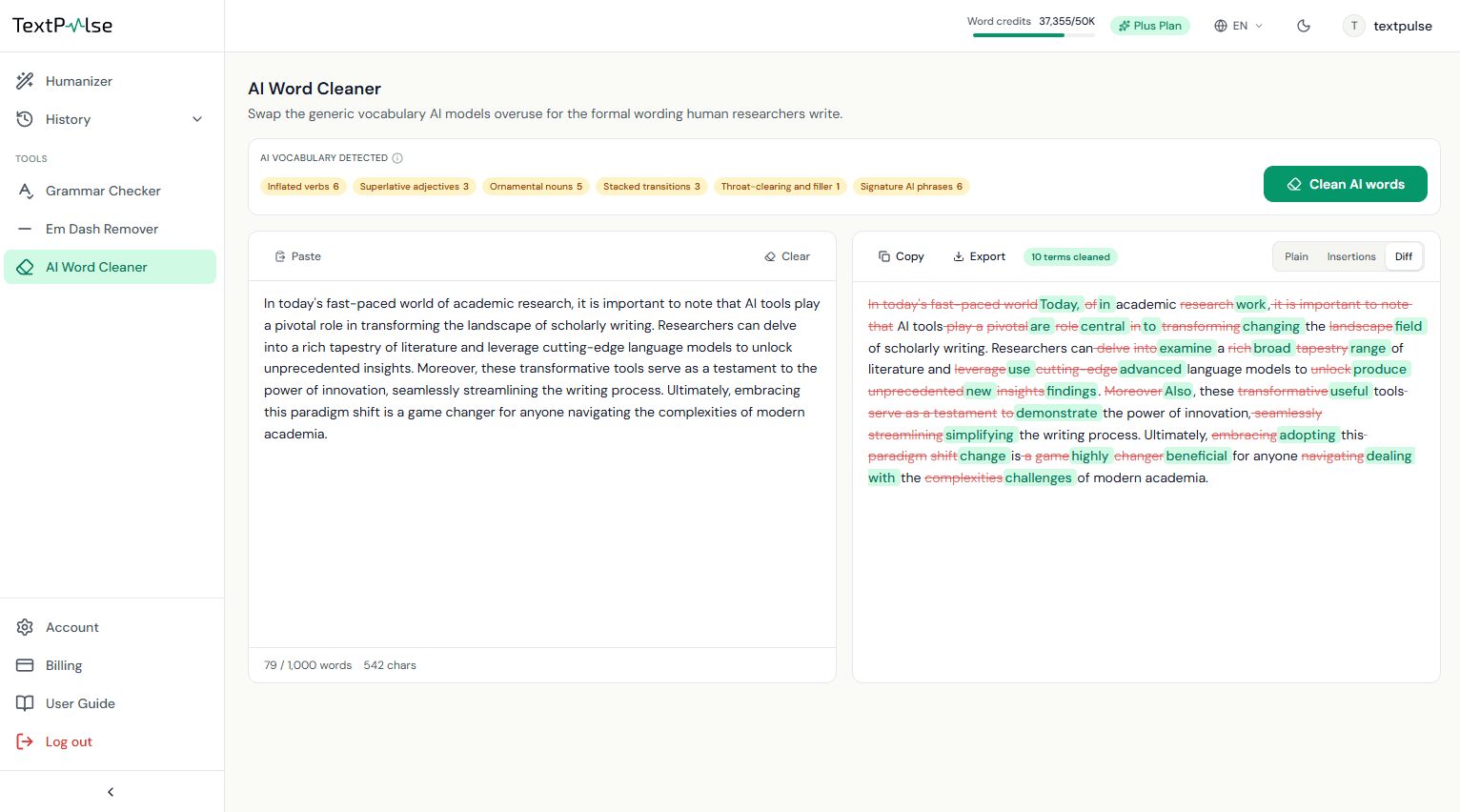Click inside the input text area

tap(542, 464)
